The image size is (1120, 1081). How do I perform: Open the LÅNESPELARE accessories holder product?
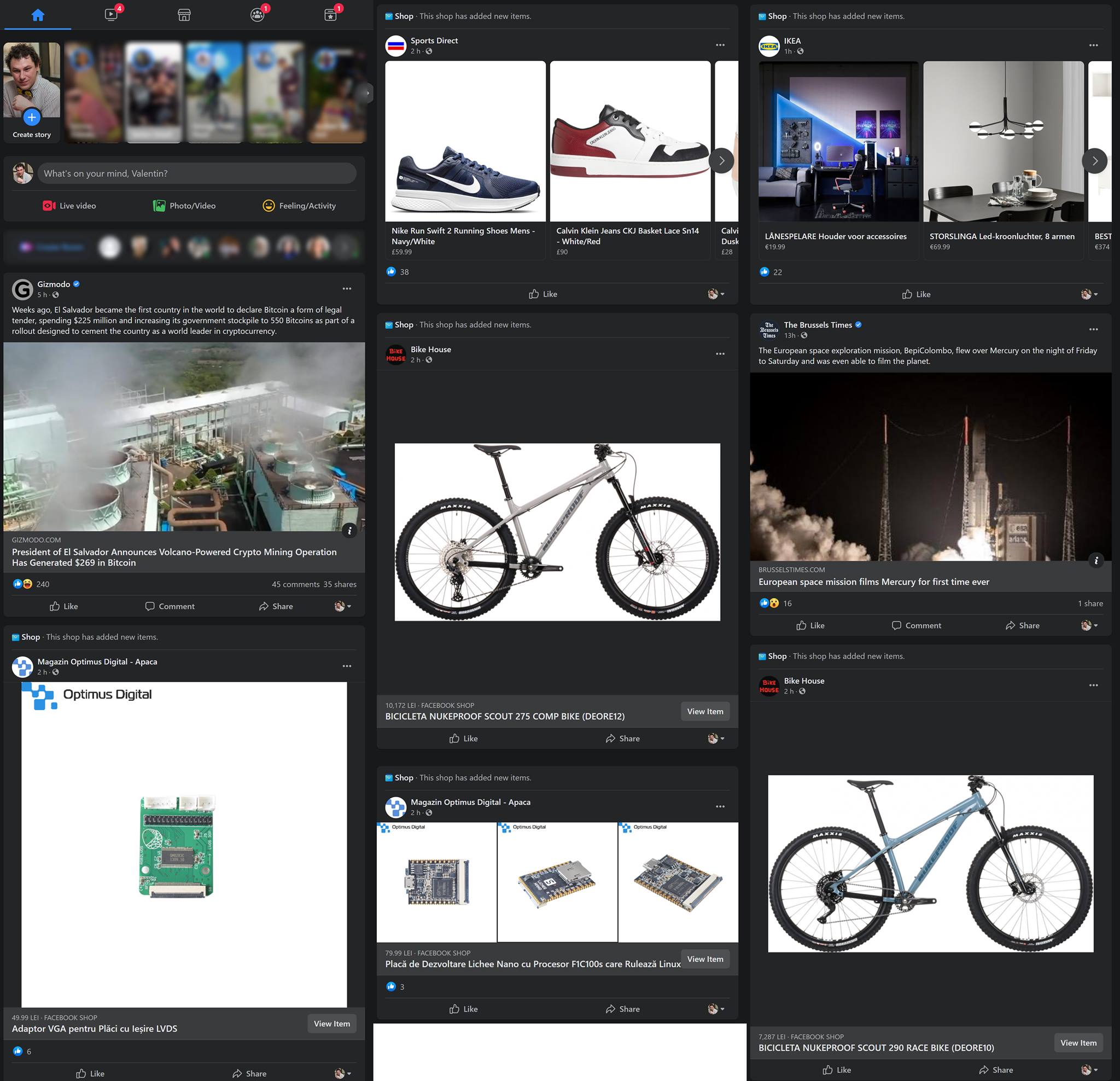click(x=838, y=160)
